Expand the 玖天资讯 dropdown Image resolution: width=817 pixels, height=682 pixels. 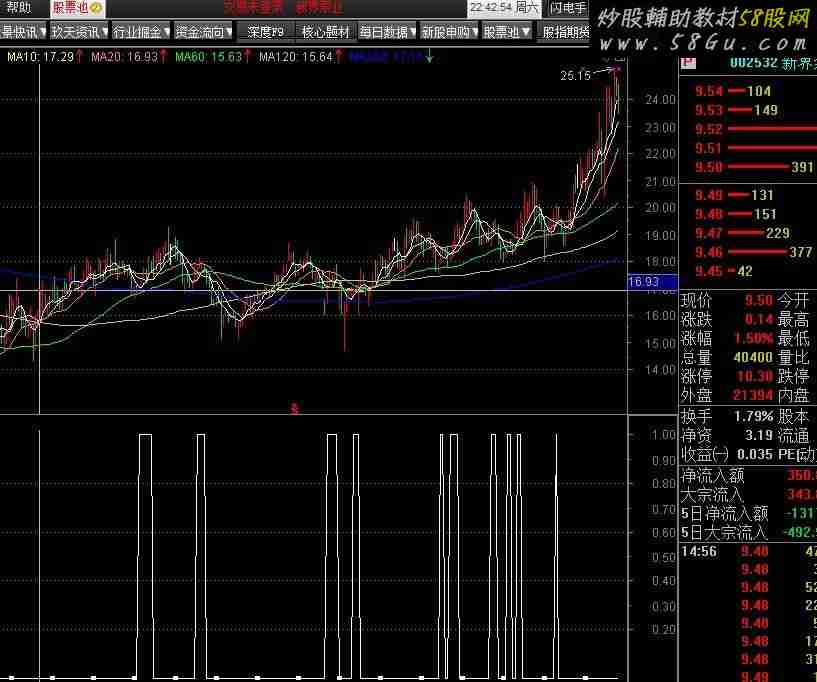pos(79,32)
